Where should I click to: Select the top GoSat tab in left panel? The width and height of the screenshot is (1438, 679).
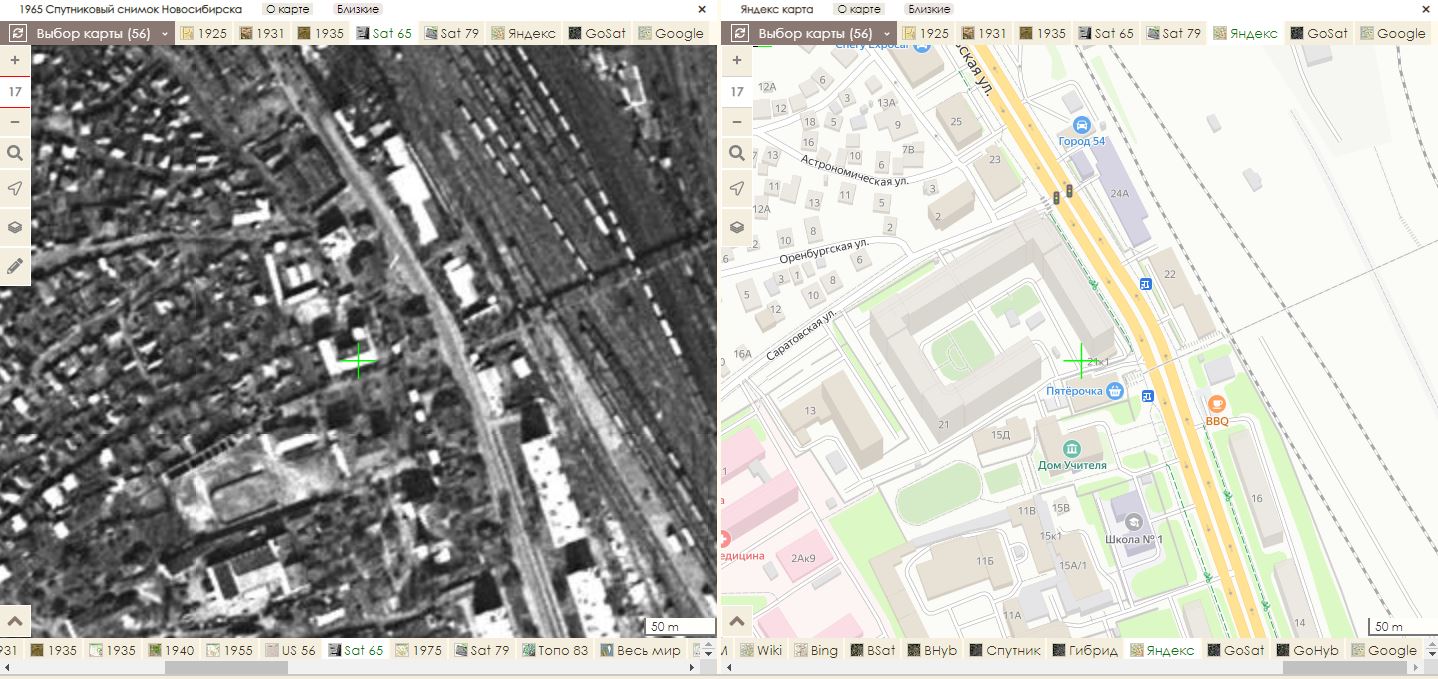coord(597,33)
